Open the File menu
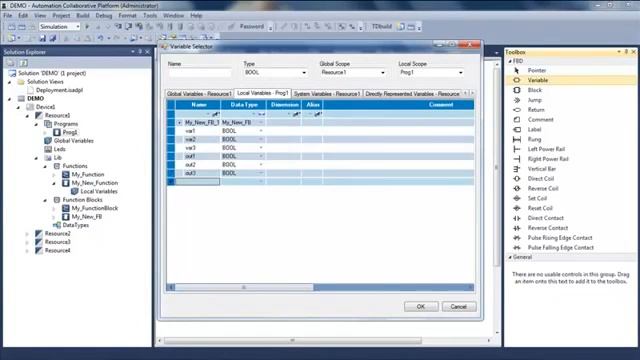This screenshot has width=640, height=360. point(8,16)
